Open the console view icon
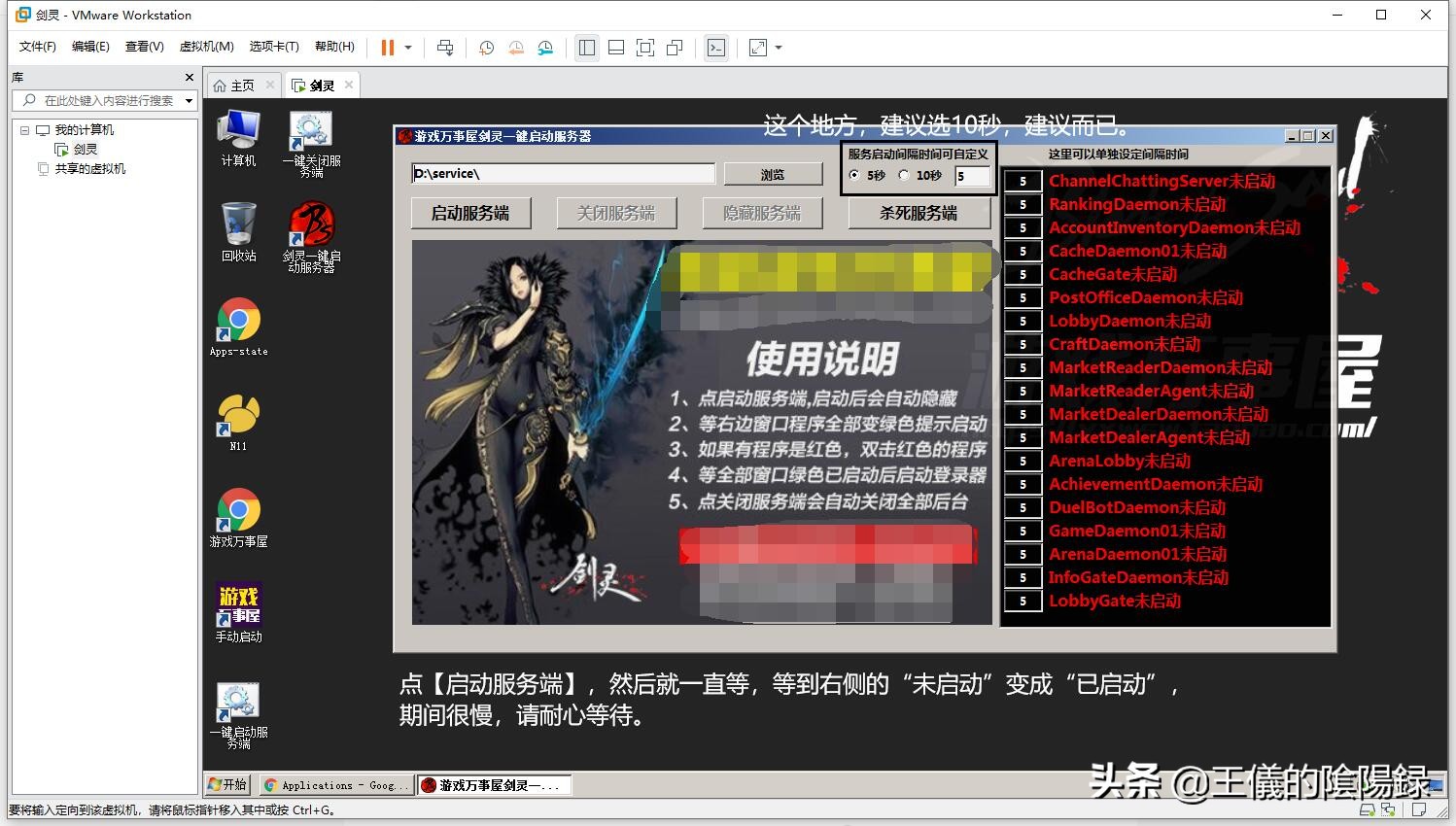 coord(716,48)
